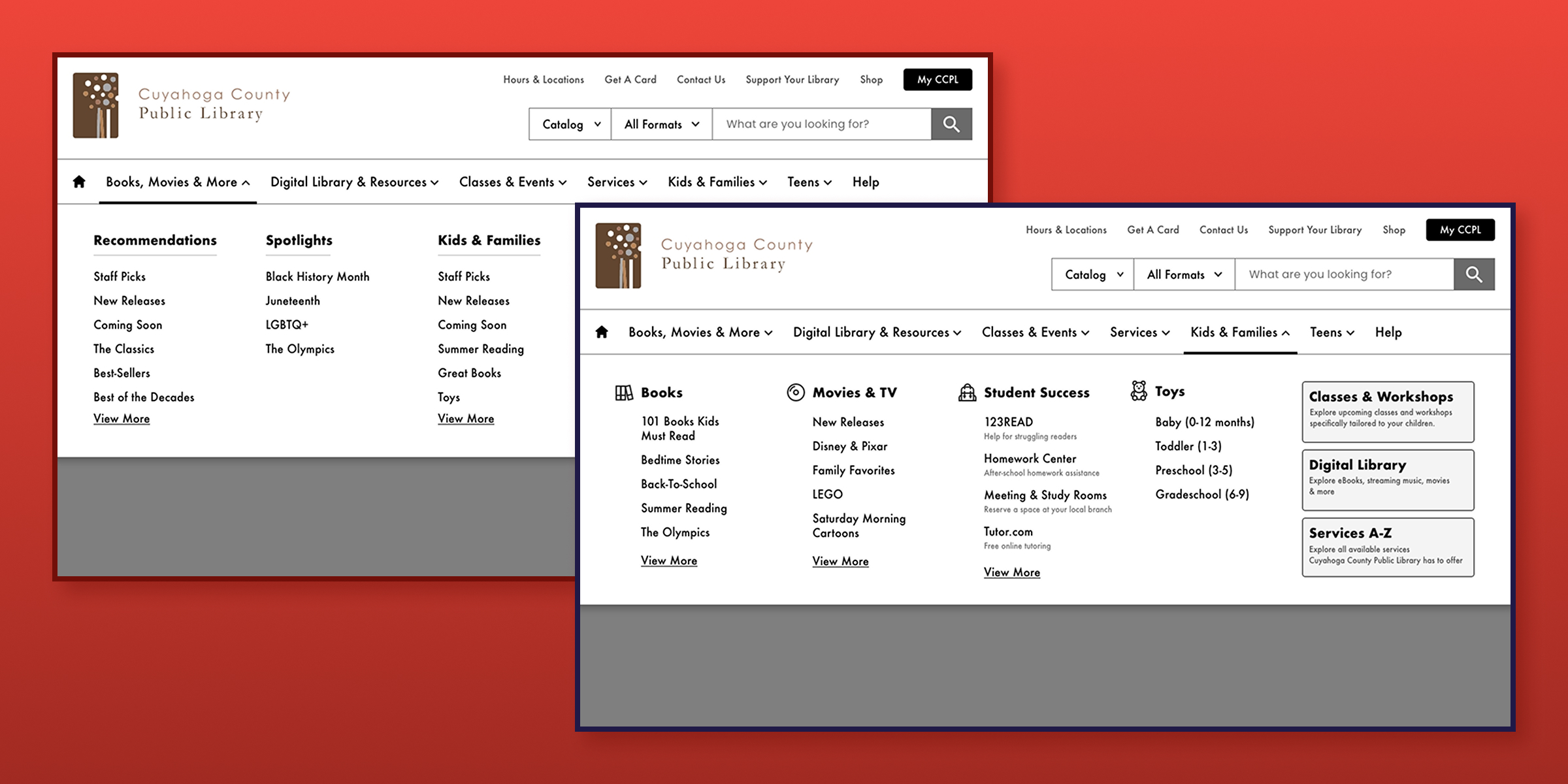Click the Toys teddy bear icon
Viewport: 1568px width, 784px height.
pos(1139,391)
